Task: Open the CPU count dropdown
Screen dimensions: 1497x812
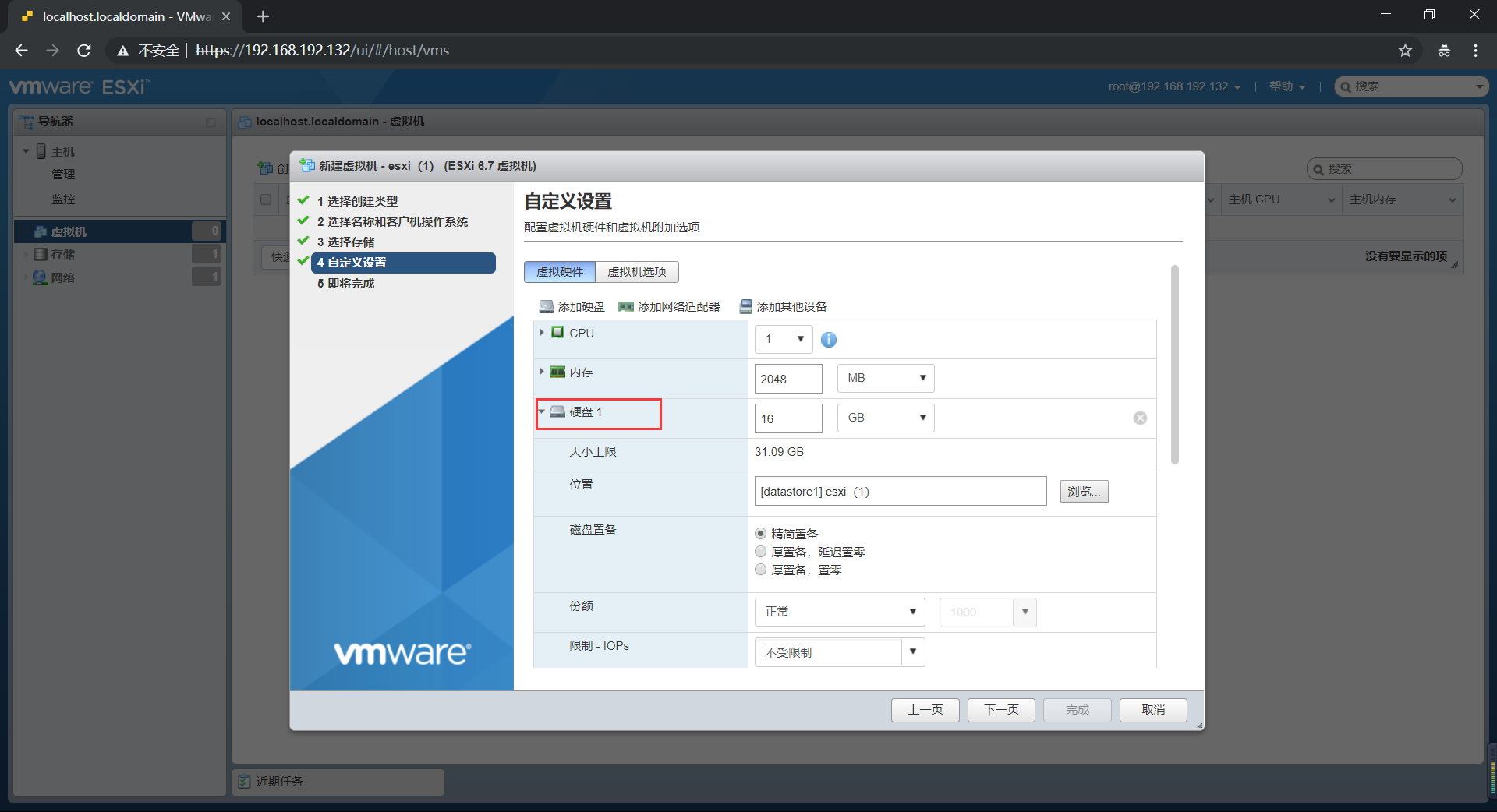Action: tap(784, 339)
